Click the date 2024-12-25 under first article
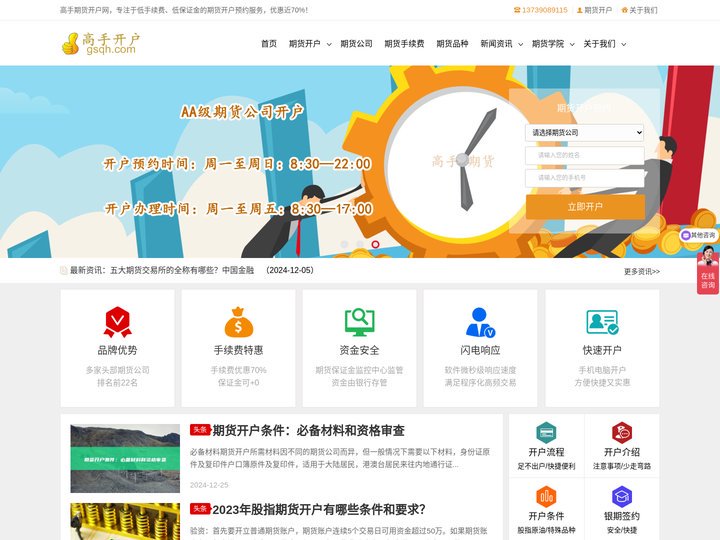This screenshot has height=540, width=720. (x=209, y=485)
